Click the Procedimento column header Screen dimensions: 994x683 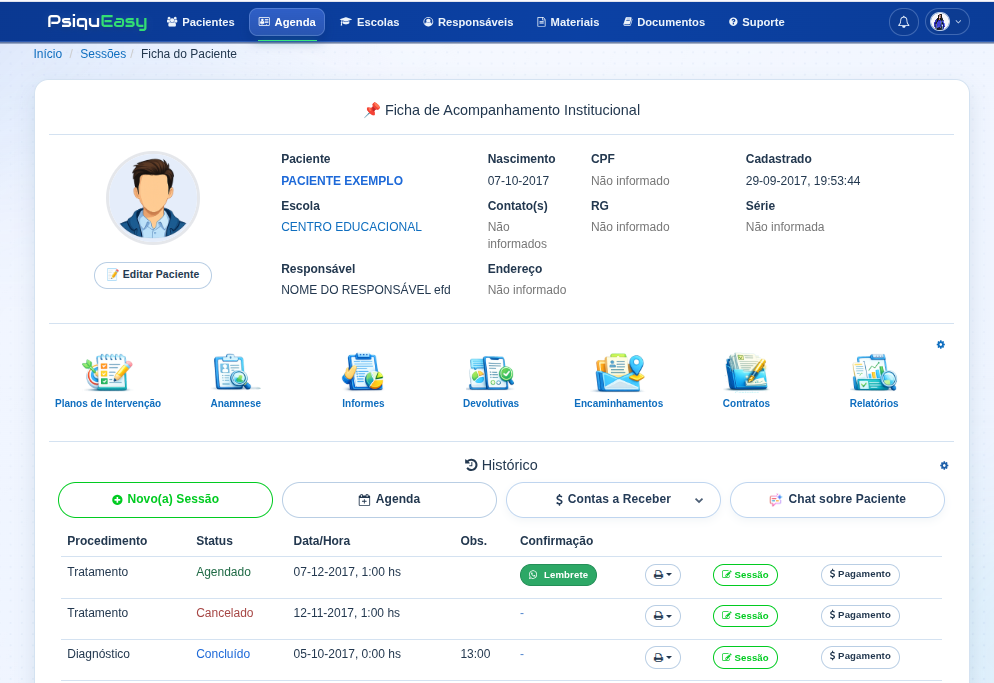(x=107, y=541)
